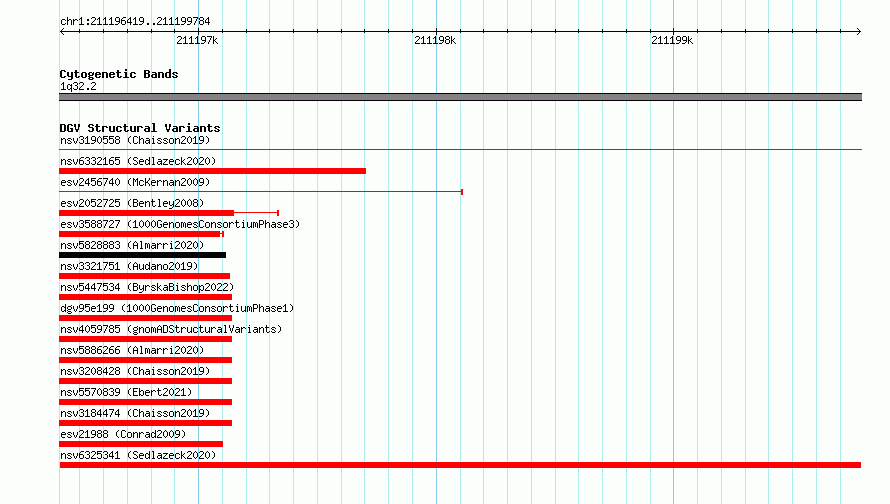Open variant nsv6325341 (Sedlazeck2020) label
Screen dimensions: 890x504
point(138,455)
